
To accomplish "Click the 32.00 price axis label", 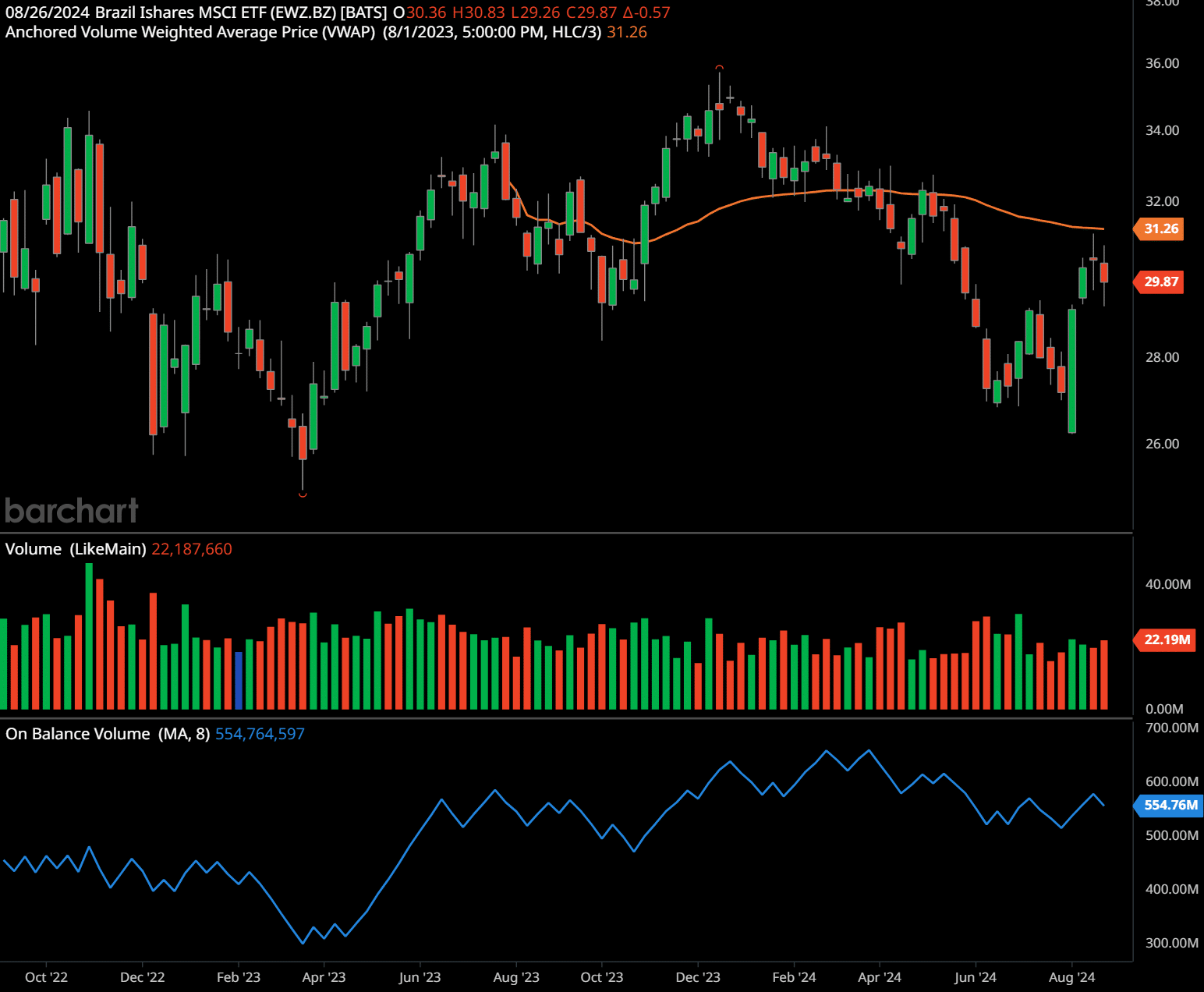I will click(x=1162, y=201).
